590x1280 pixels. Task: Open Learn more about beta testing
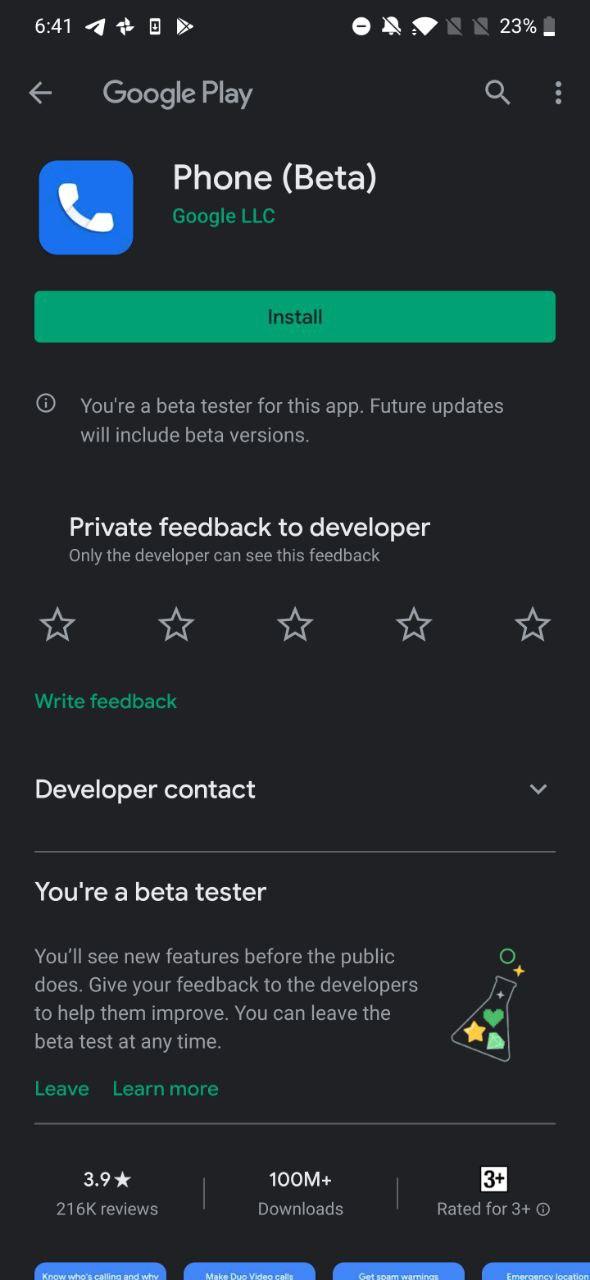pyautogui.click(x=165, y=1088)
